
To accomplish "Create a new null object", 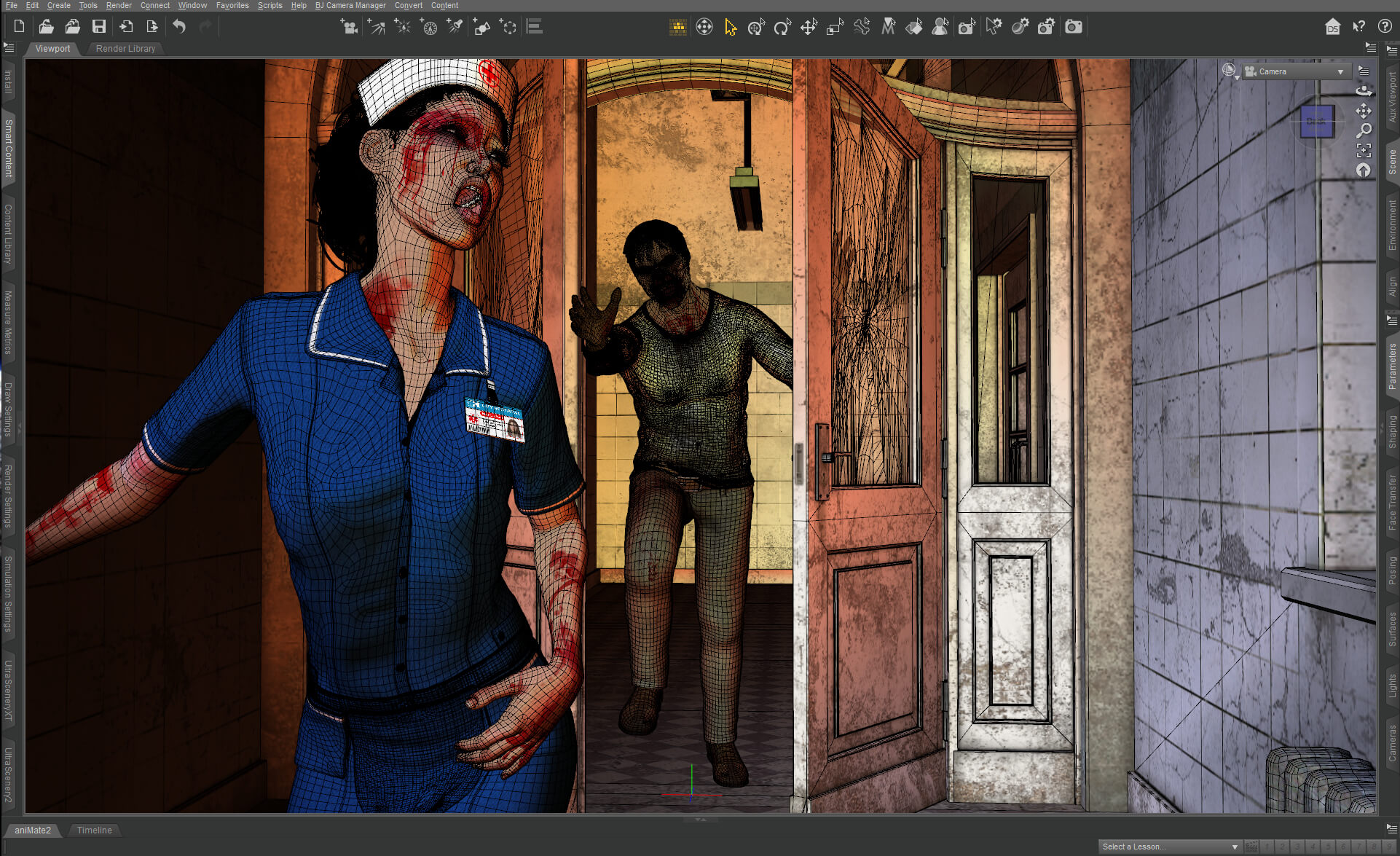I will point(508,27).
